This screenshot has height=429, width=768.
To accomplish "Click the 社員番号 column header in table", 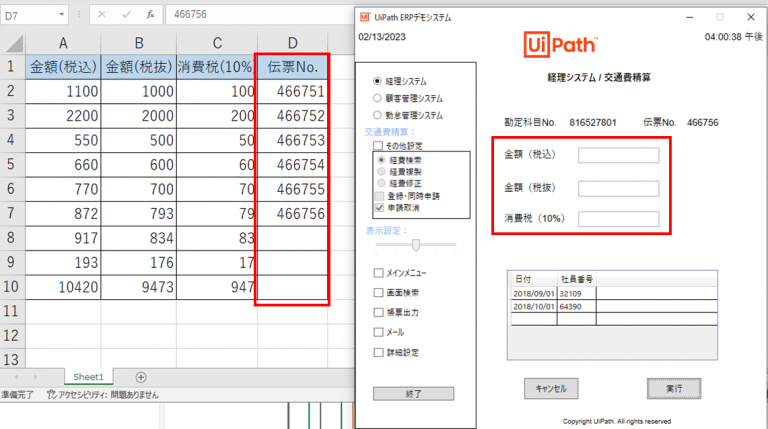I will [576, 279].
